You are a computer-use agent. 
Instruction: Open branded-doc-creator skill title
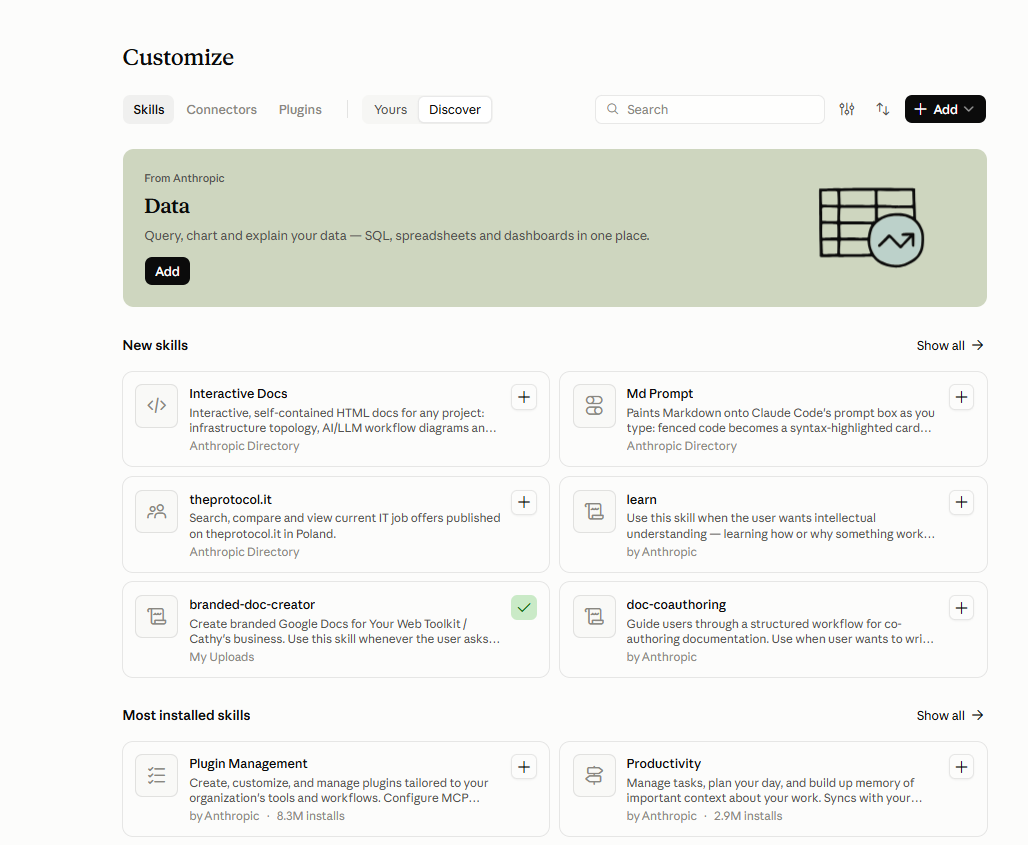(x=252, y=604)
